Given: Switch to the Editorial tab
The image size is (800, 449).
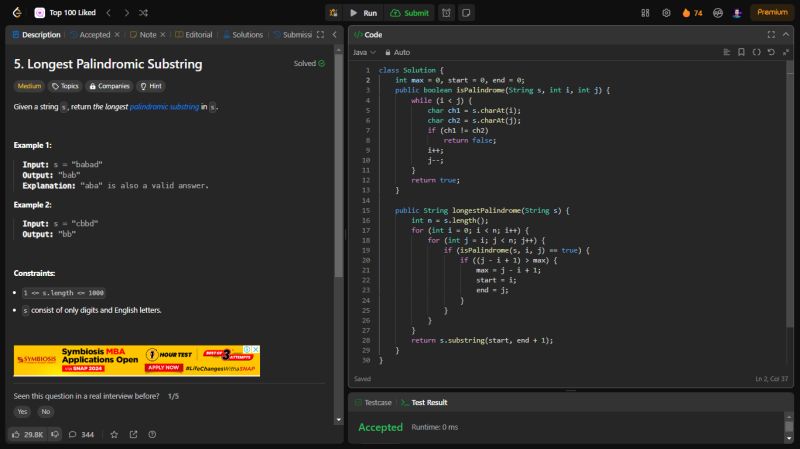Looking at the screenshot, I should click(x=194, y=35).
